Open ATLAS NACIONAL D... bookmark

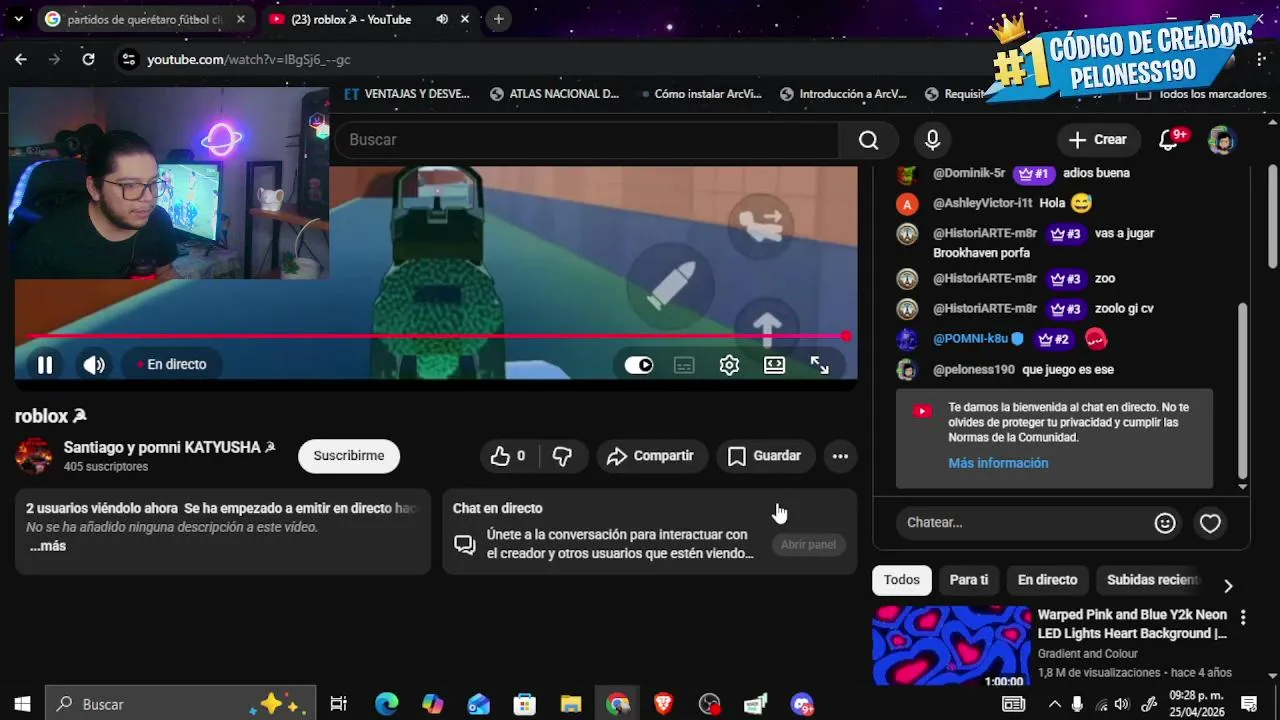554,94
